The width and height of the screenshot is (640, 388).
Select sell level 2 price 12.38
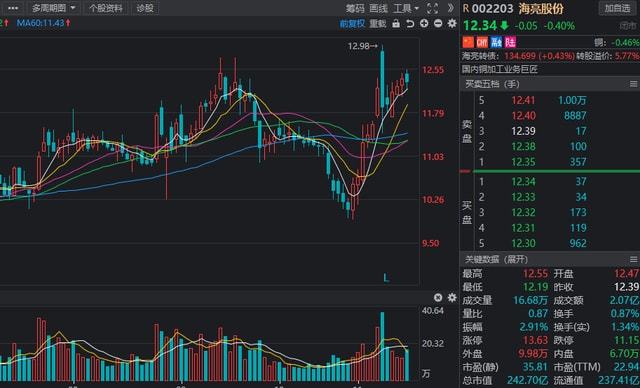pos(523,146)
